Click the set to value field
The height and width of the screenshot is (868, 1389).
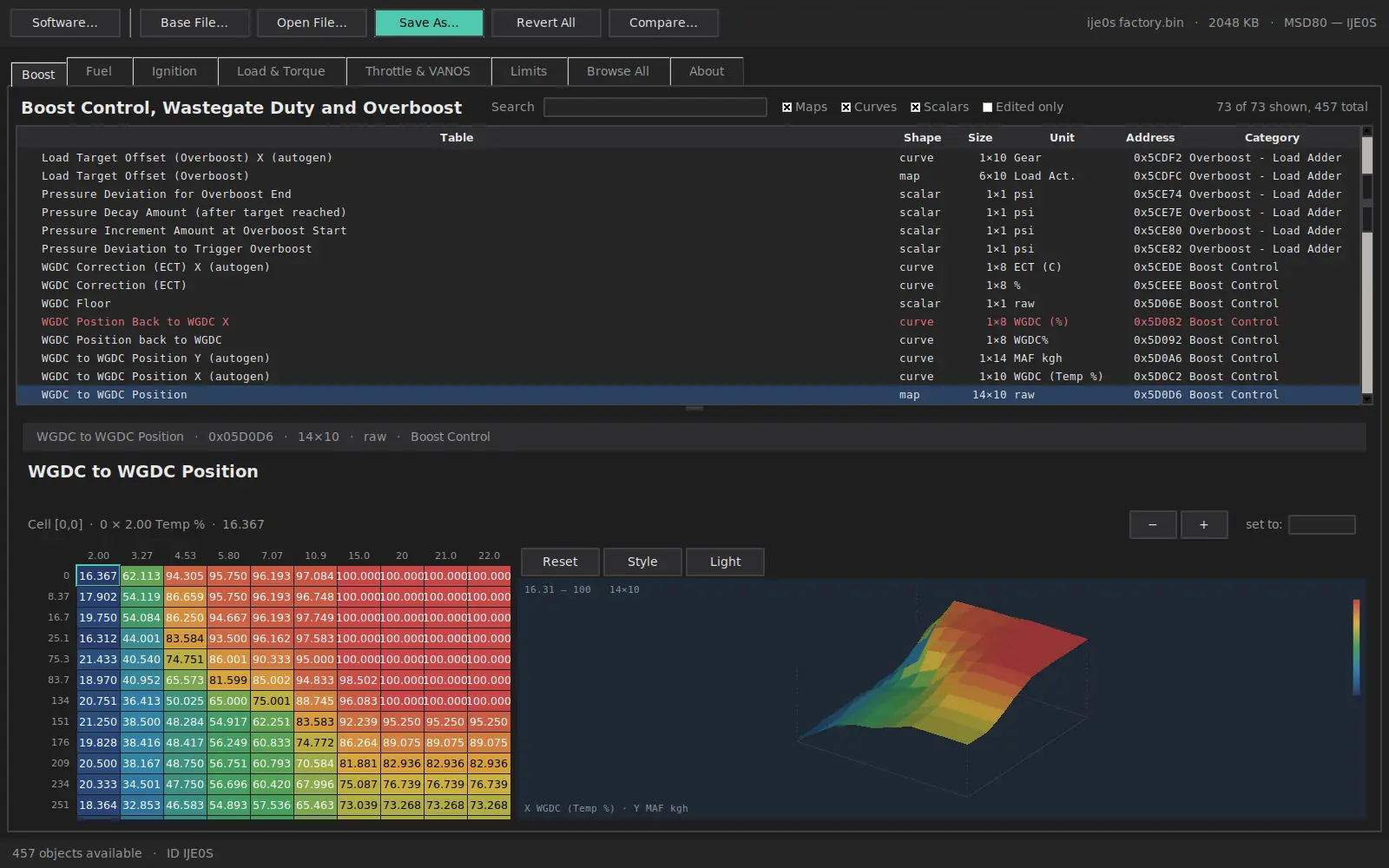pyautogui.click(x=1321, y=524)
